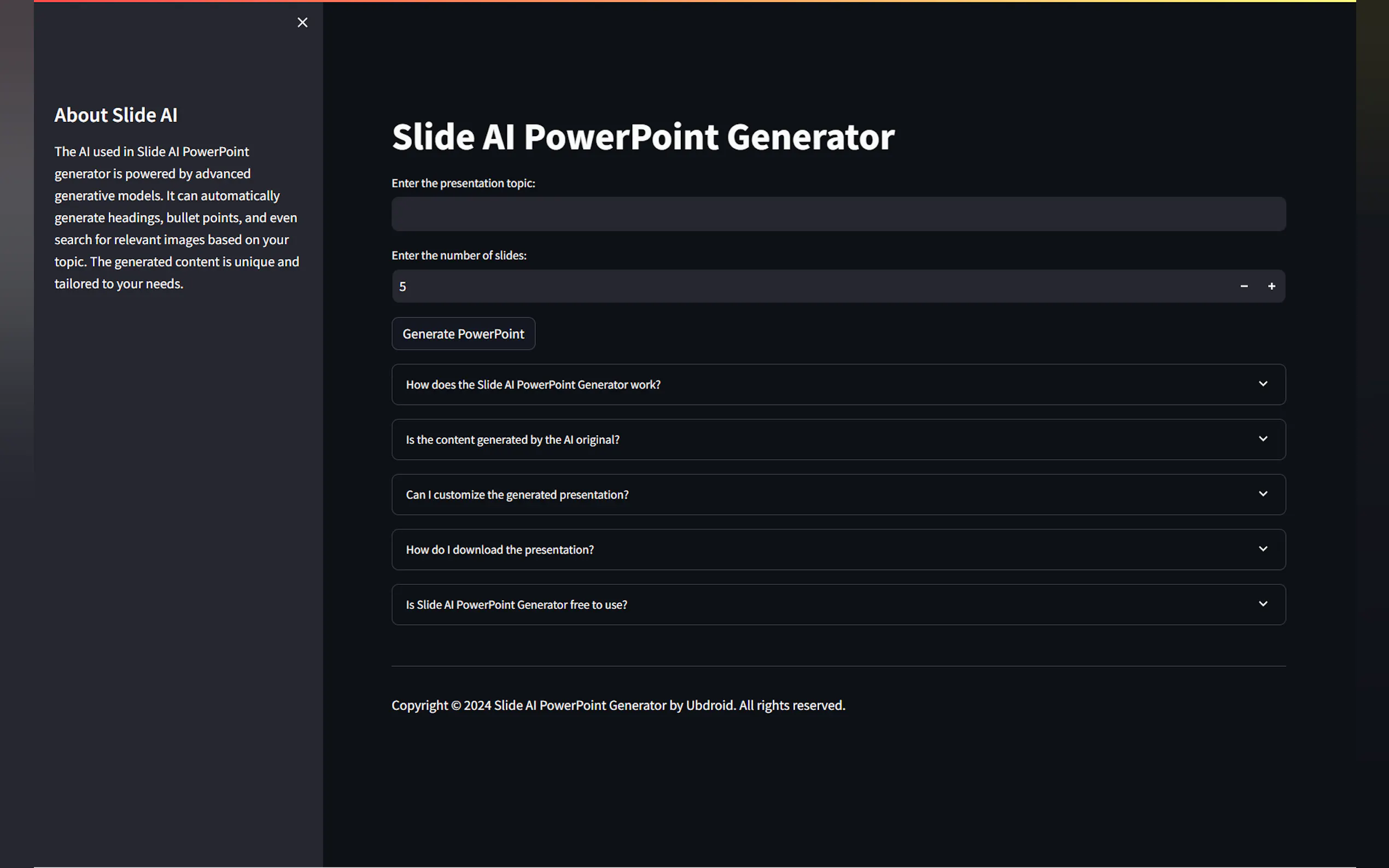This screenshot has width=1389, height=868.
Task: Close the About Slide AI sidebar
Action: (302, 22)
